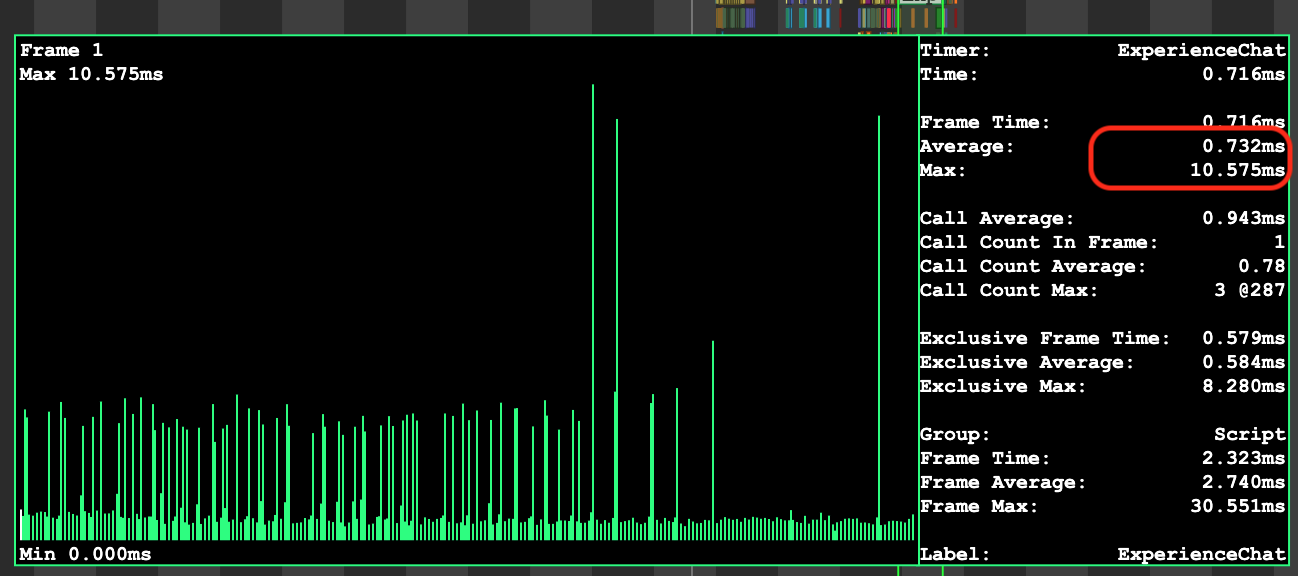Click the Call Count Average value "0.78"
1298x576 pixels.
tap(1262, 266)
